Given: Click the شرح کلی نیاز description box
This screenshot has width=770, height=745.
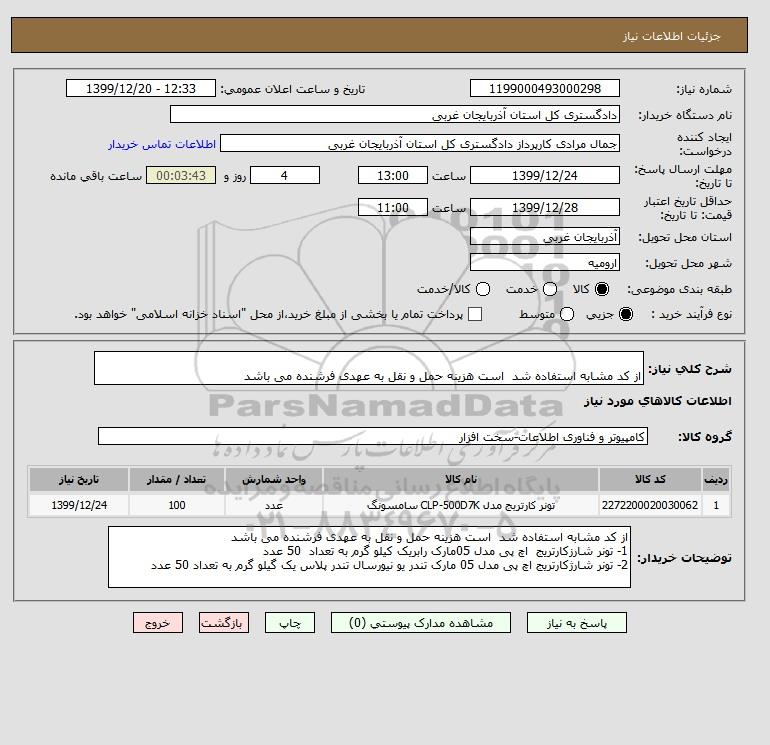Looking at the screenshot, I should click(369, 368).
